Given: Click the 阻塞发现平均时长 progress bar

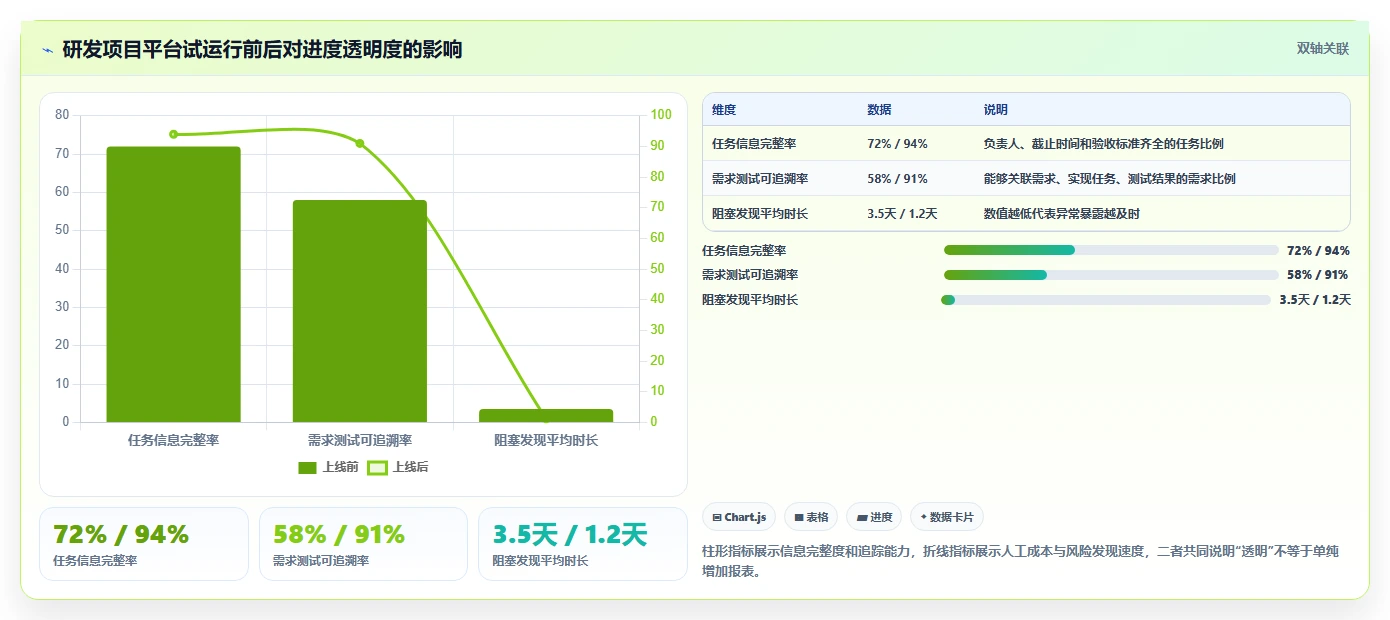Looking at the screenshot, I should coord(1106,300).
